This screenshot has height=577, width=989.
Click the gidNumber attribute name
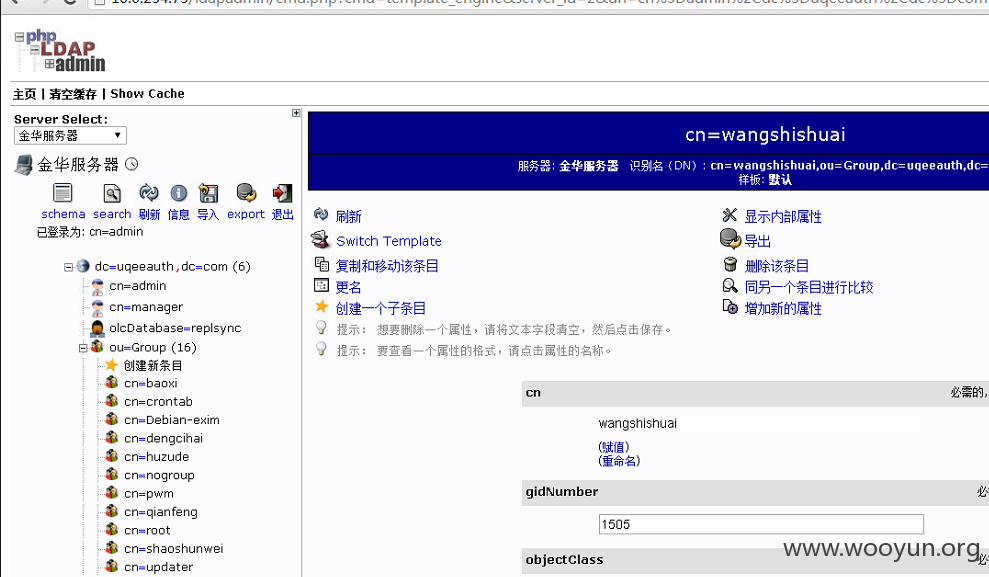pyautogui.click(x=561, y=491)
